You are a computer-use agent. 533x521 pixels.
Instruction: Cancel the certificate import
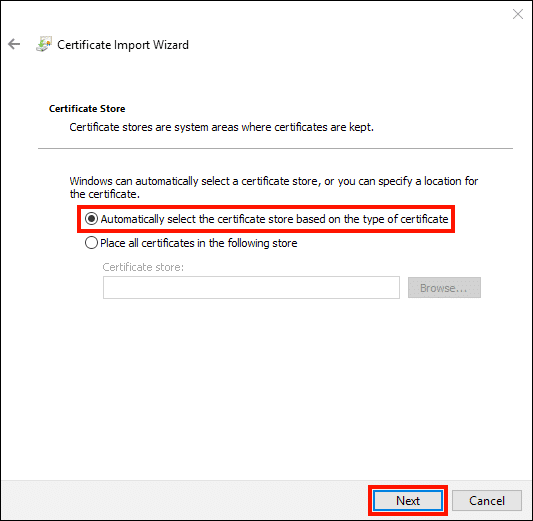click(487, 501)
